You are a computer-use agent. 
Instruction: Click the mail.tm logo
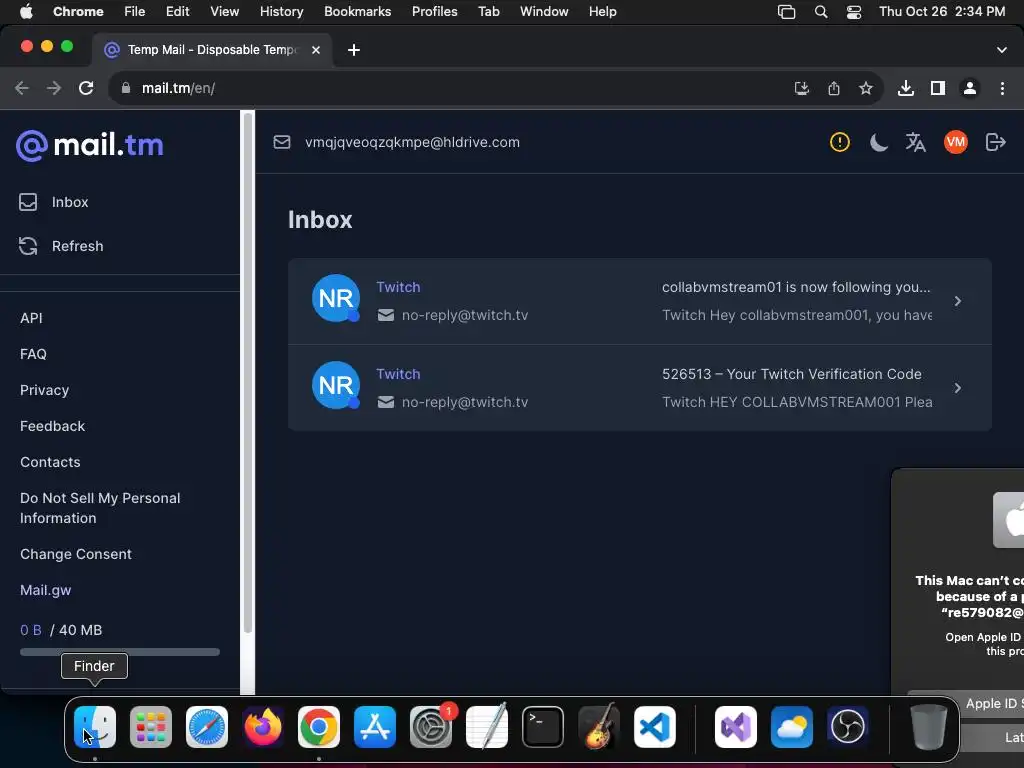tap(89, 145)
